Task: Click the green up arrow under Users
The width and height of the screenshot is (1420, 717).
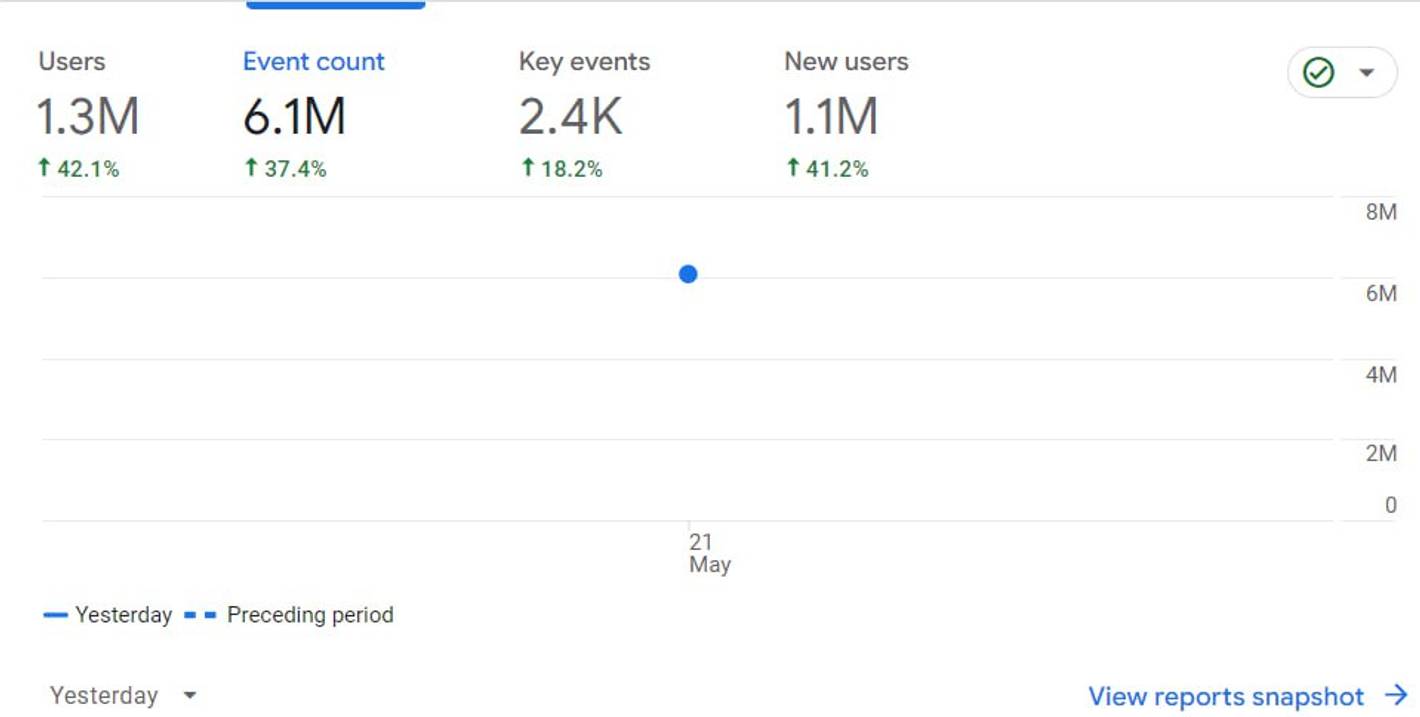Action: pos(44,169)
